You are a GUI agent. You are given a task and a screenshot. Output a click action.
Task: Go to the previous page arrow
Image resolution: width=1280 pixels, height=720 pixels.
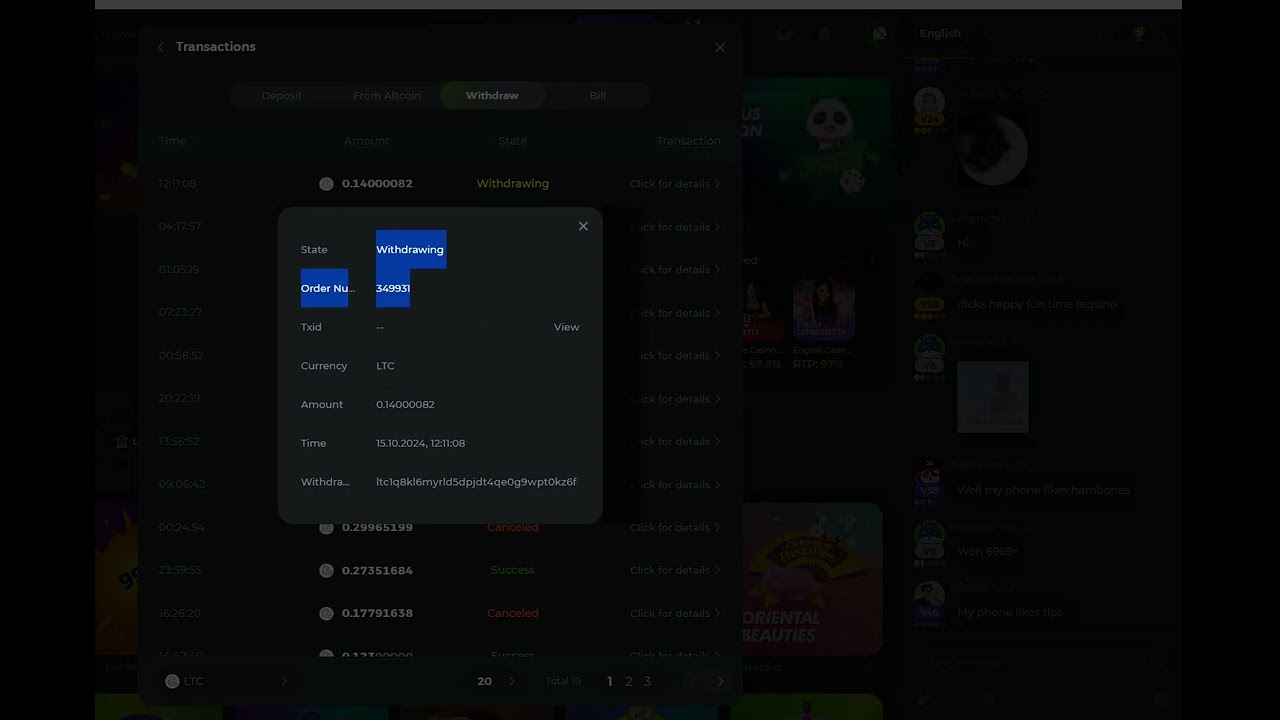click(693, 681)
